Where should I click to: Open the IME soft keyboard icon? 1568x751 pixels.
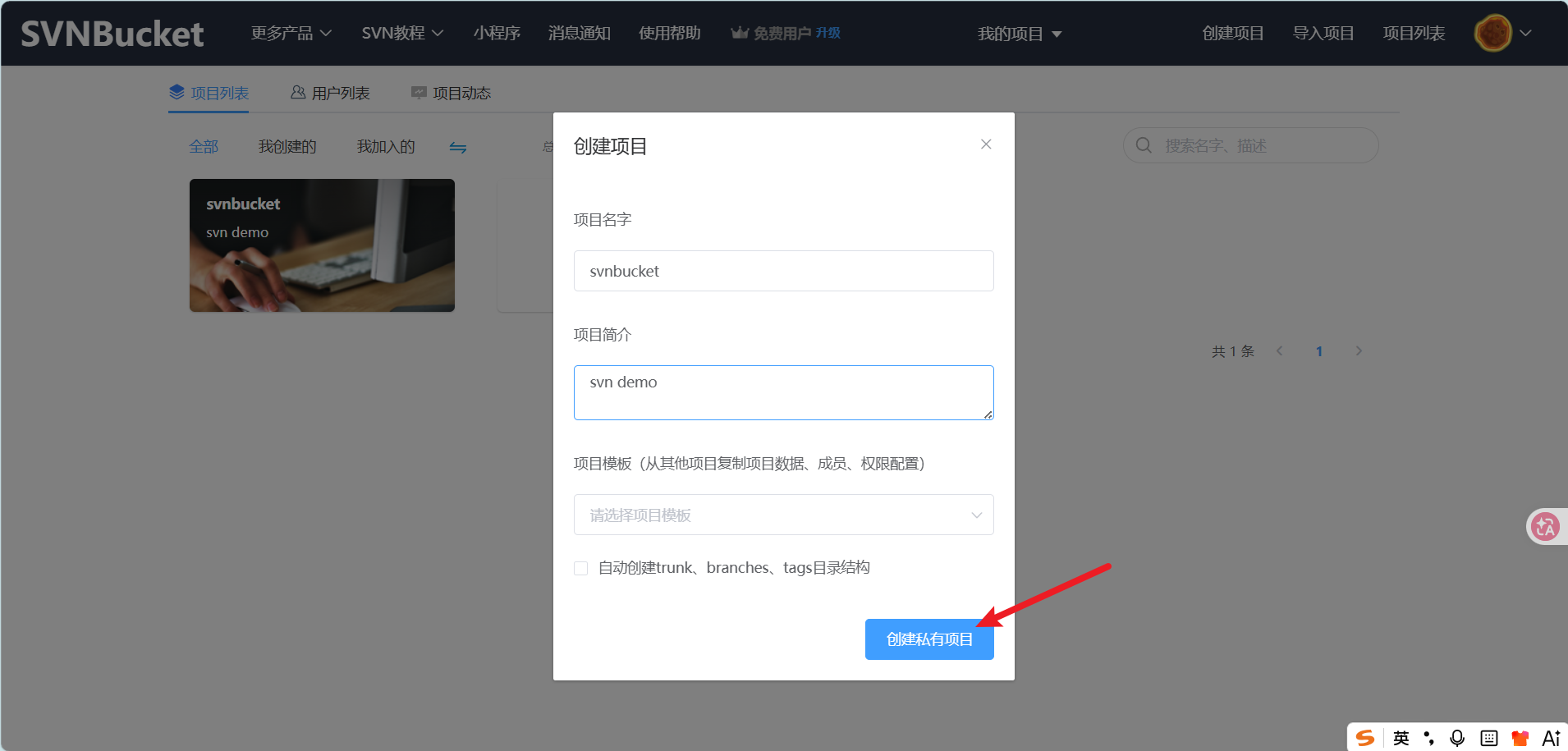point(1489,738)
